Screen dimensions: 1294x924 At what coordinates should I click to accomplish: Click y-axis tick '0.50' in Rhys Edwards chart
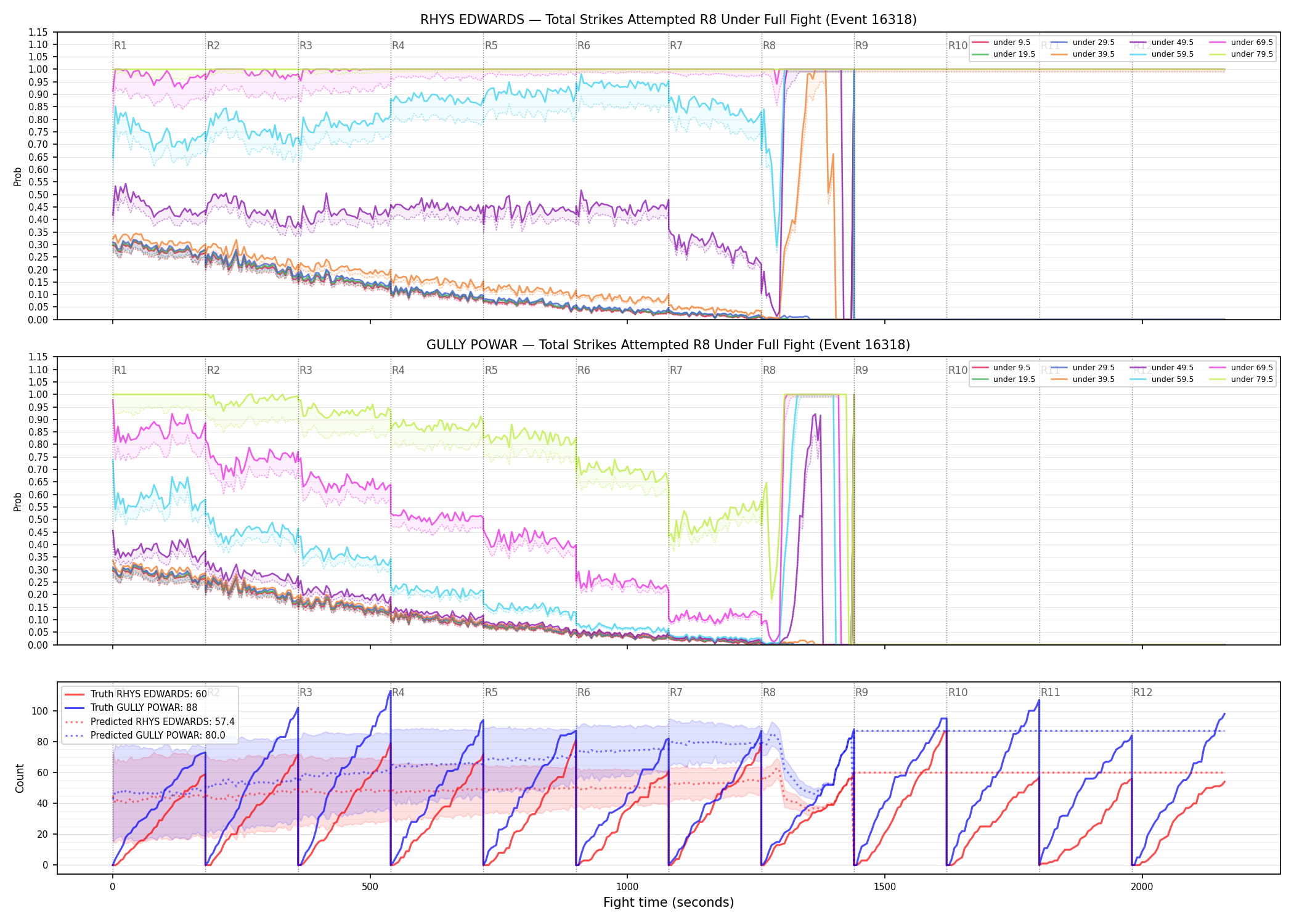[38, 195]
